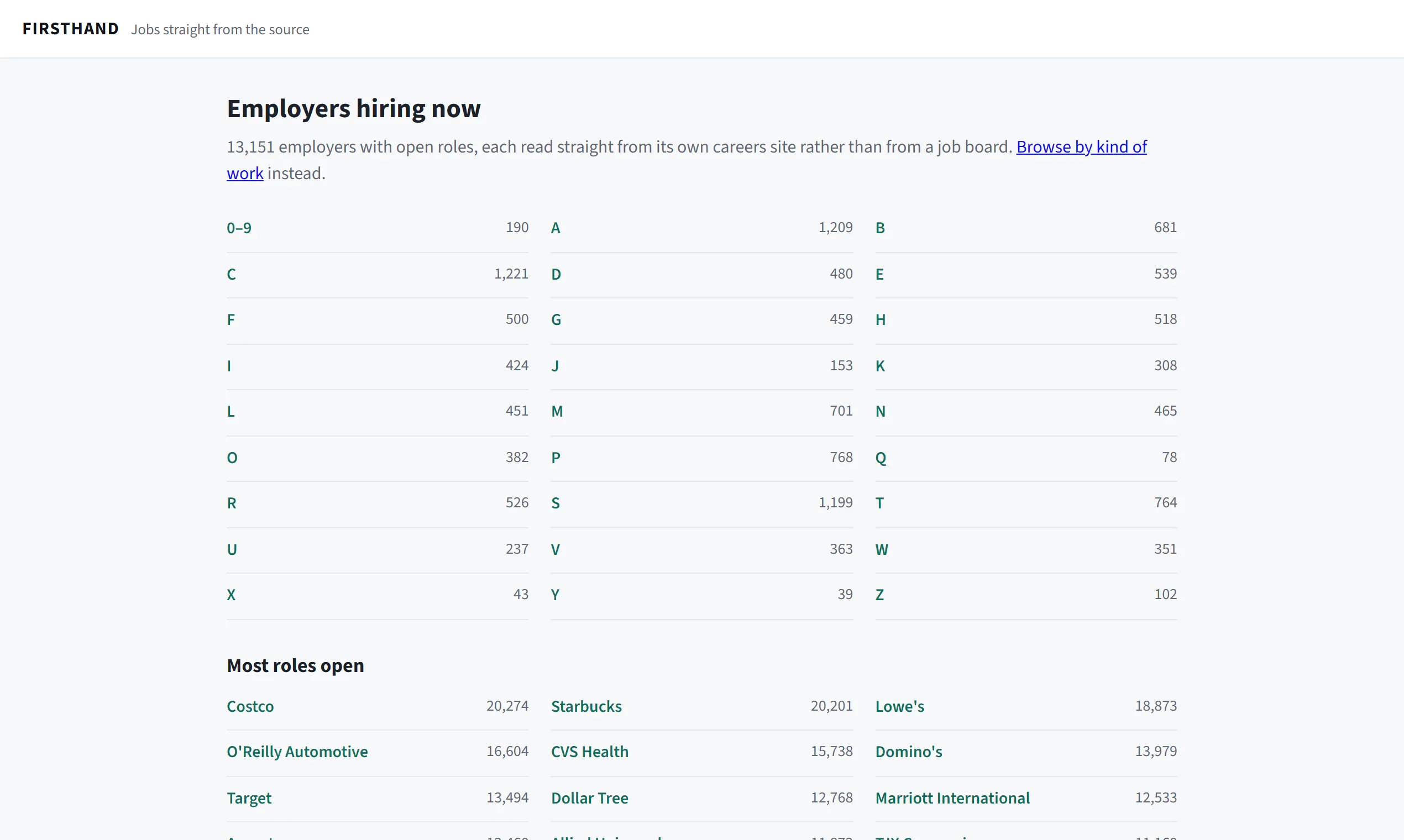Screen dimensions: 1404x840
Task: Open the Lowe's employer page
Action: (899, 706)
